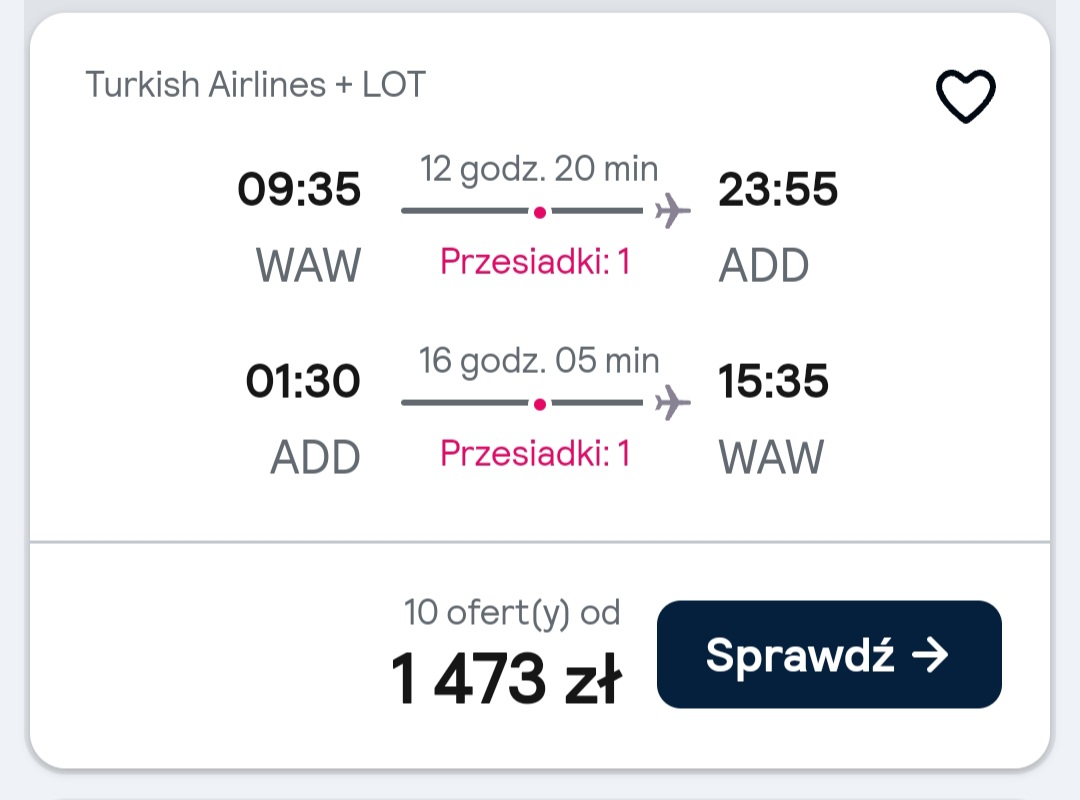Click the return Przesiadki: 1 label
Viewport: 1080px width, 800px height.
[535, 453]
